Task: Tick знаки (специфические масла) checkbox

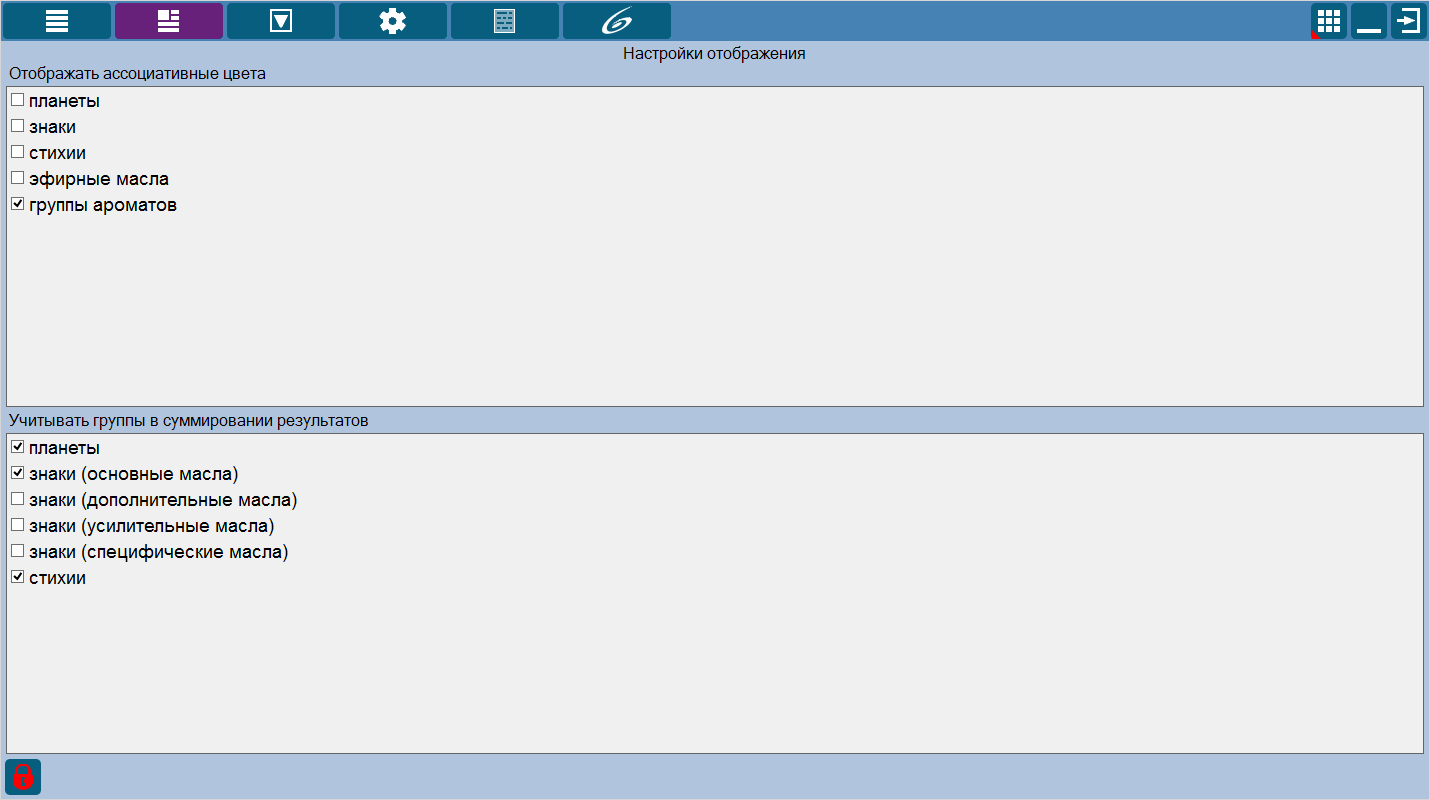Action: [17, 551]
